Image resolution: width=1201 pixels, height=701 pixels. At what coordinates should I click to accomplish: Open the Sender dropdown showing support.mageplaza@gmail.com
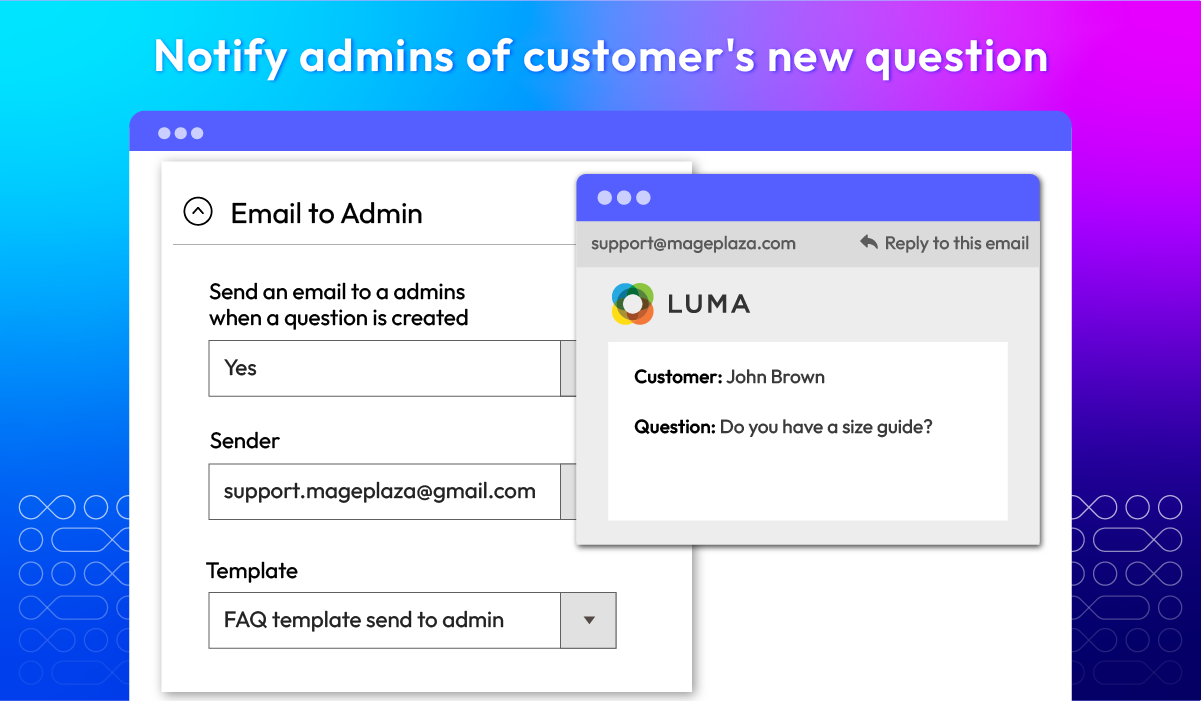click(385, 491)
